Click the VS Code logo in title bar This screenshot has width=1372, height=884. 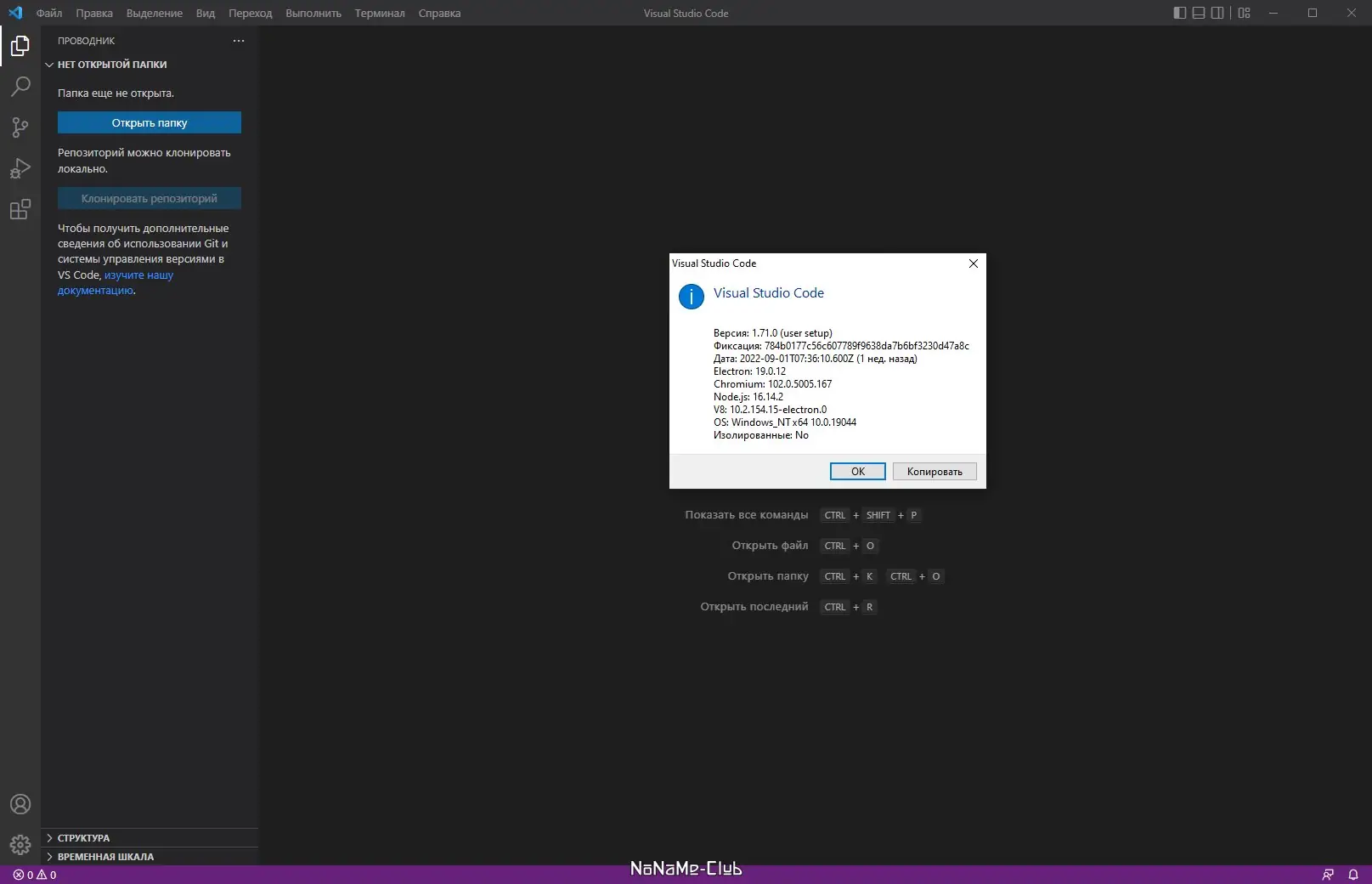coord(15,13)
